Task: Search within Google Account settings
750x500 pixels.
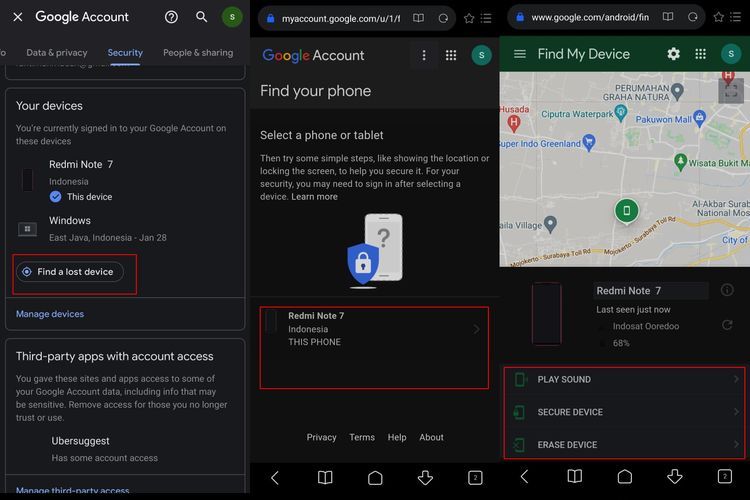Action: pos(201,17)
